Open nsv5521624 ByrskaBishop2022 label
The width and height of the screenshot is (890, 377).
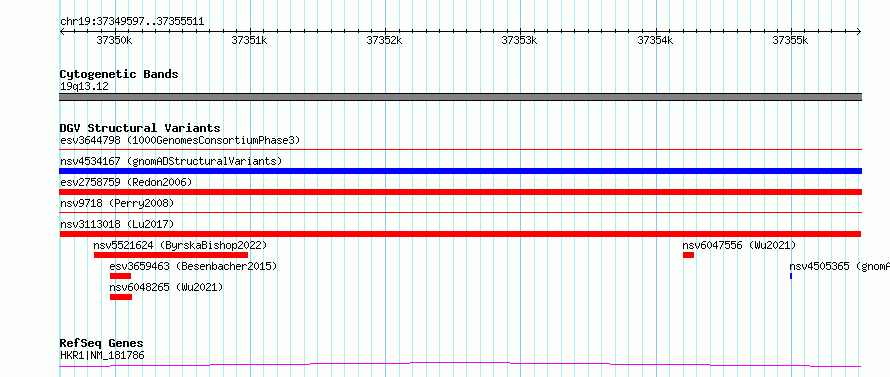click(180, 245)
